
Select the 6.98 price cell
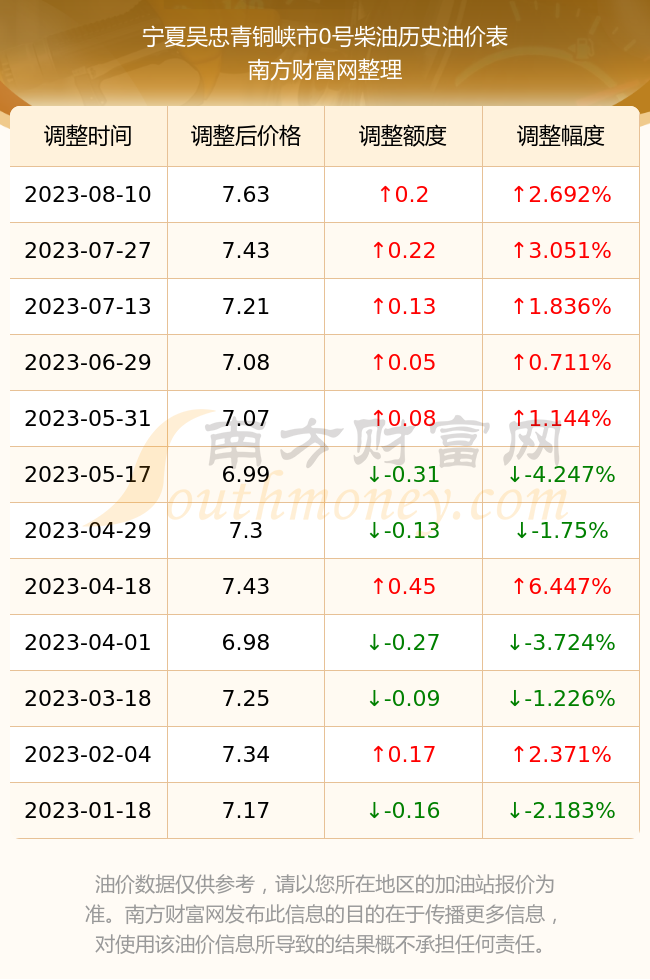(246, 642)
